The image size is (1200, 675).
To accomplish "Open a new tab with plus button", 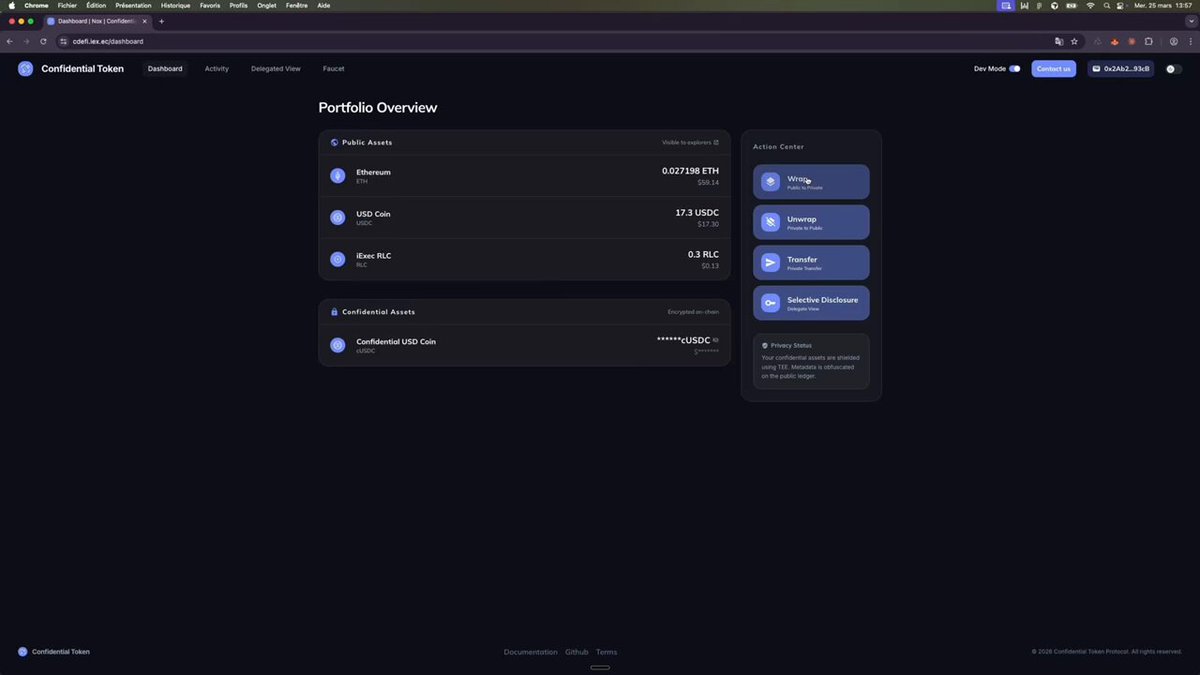I will 161,21.
